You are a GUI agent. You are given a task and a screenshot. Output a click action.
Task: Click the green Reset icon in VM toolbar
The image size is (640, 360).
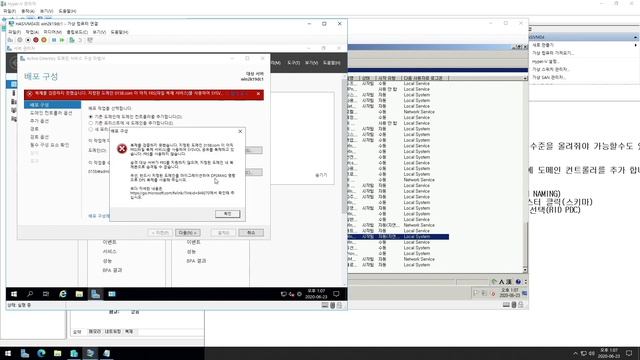62,40
